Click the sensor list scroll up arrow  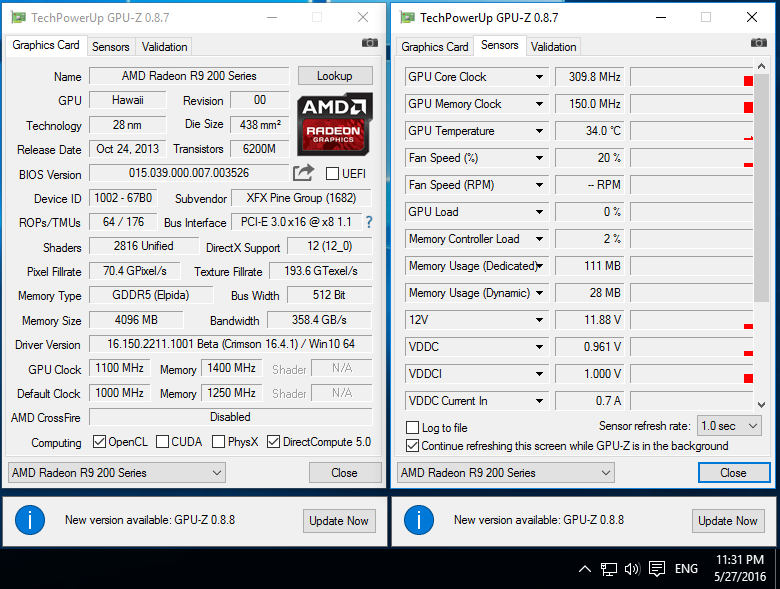(761, 66)
